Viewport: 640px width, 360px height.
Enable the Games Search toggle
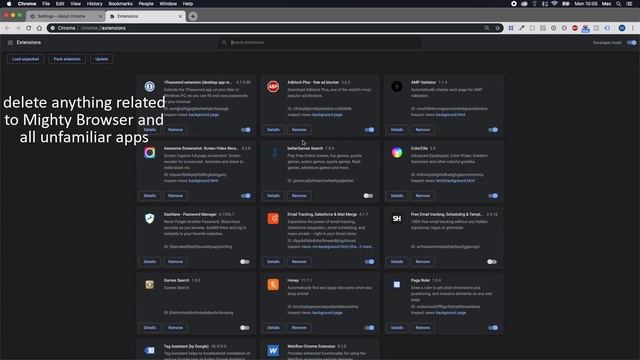(x=244, y=328)
